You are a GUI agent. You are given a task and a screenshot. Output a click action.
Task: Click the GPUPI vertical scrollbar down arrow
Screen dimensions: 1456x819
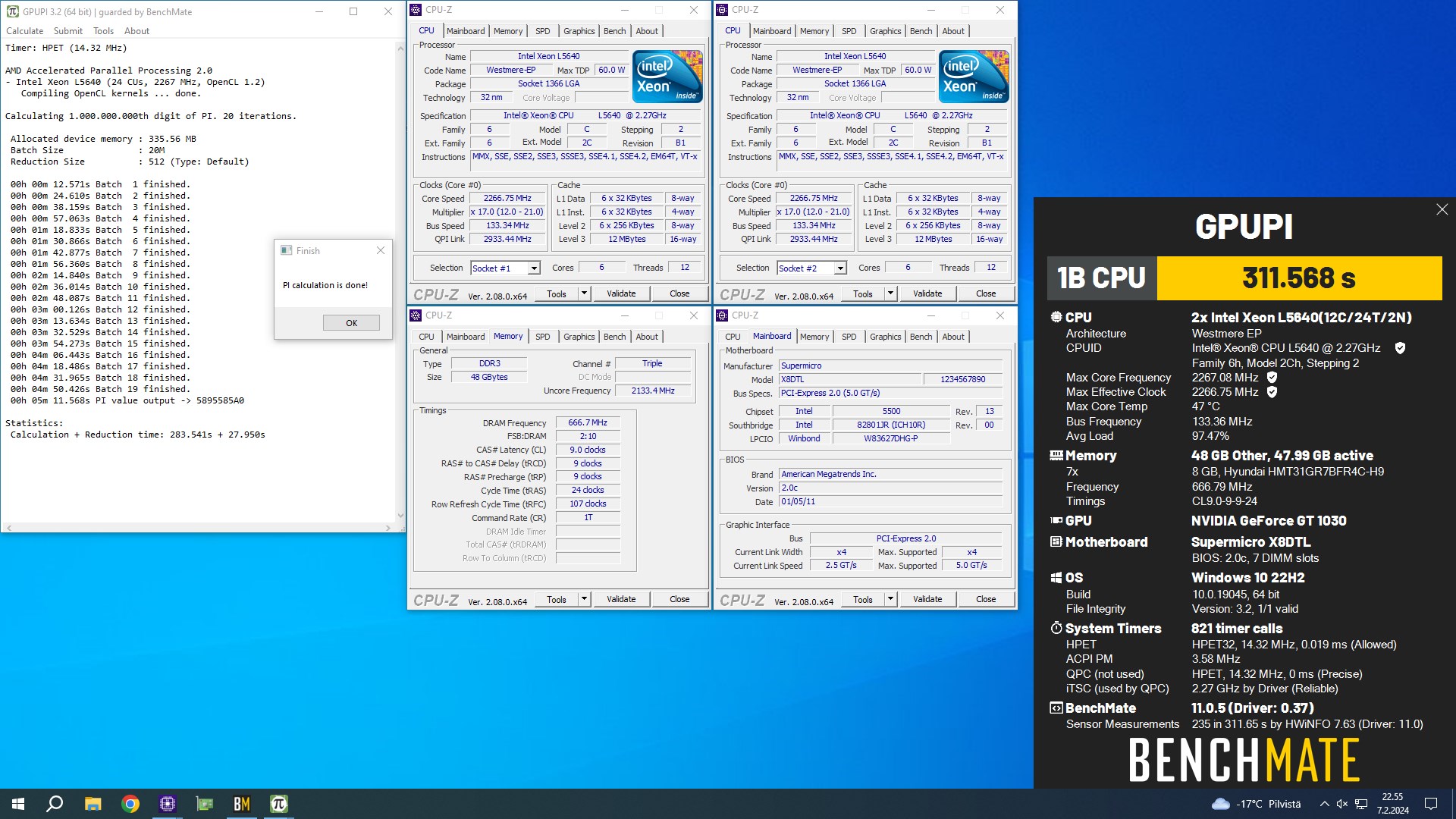(400, 516)
